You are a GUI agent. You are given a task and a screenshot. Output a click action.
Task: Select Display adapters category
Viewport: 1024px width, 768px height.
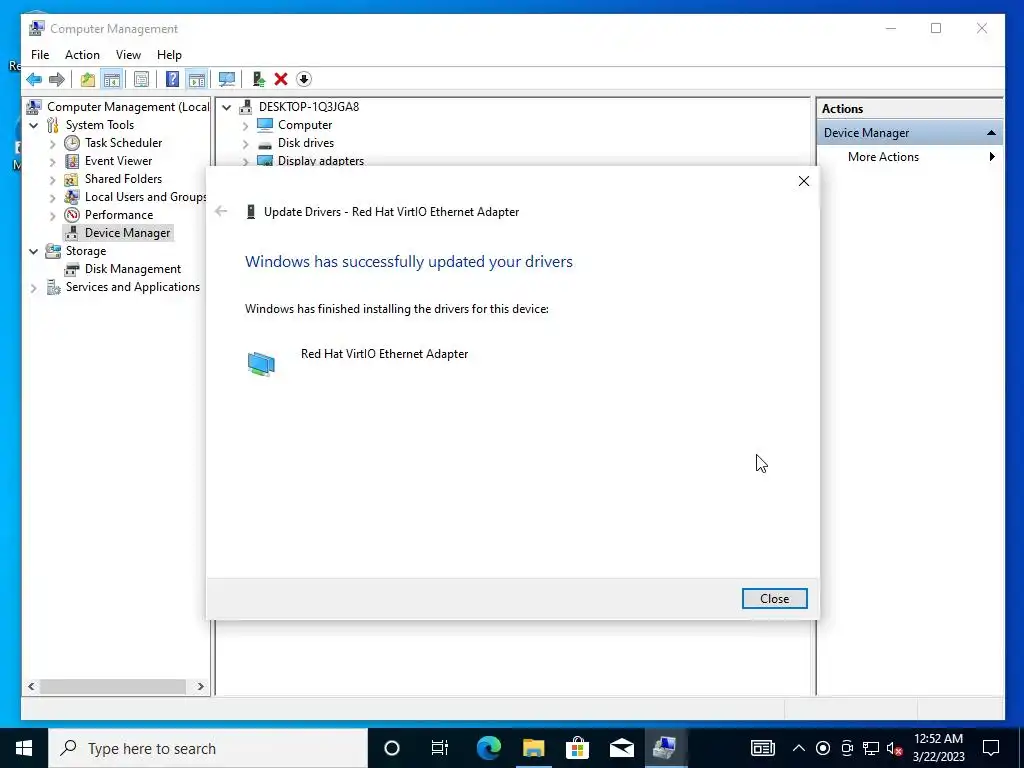point(321,161)
